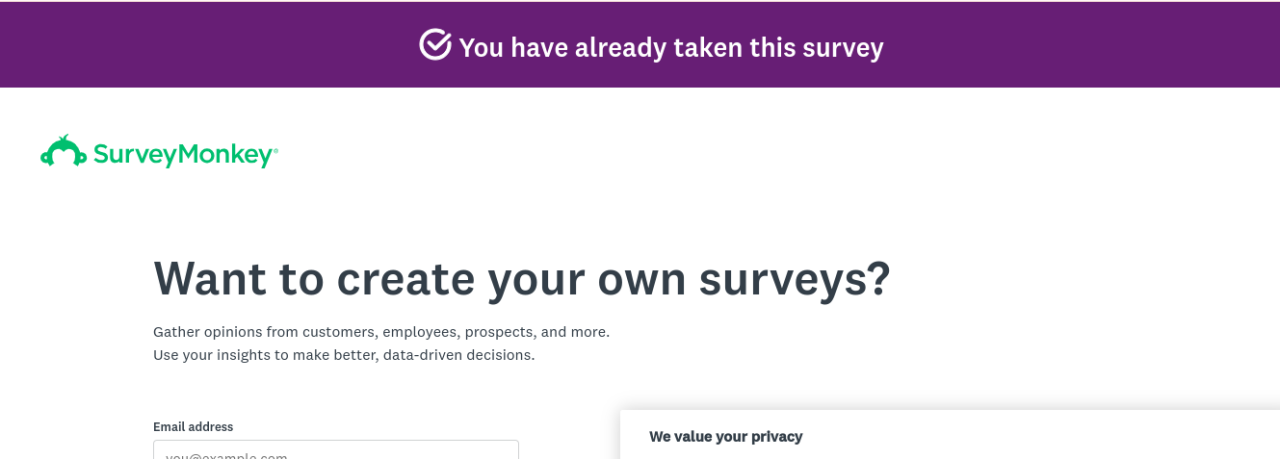The image size is (1280, 459).
Task: Click the "You have already taken this survey" message
Action: click(670, 47)
